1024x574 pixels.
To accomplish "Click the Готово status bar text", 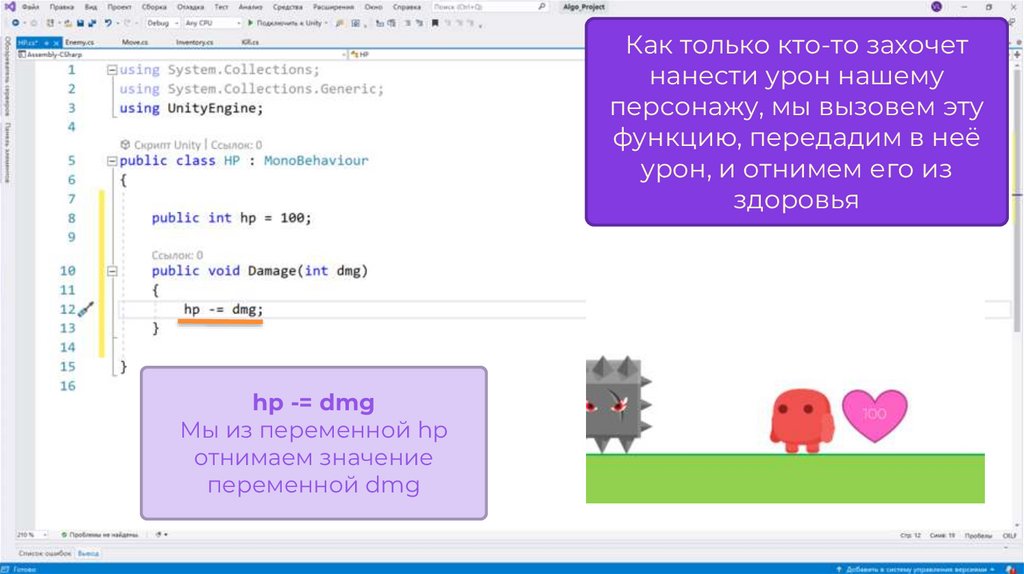I will click(x=25, y=569).
